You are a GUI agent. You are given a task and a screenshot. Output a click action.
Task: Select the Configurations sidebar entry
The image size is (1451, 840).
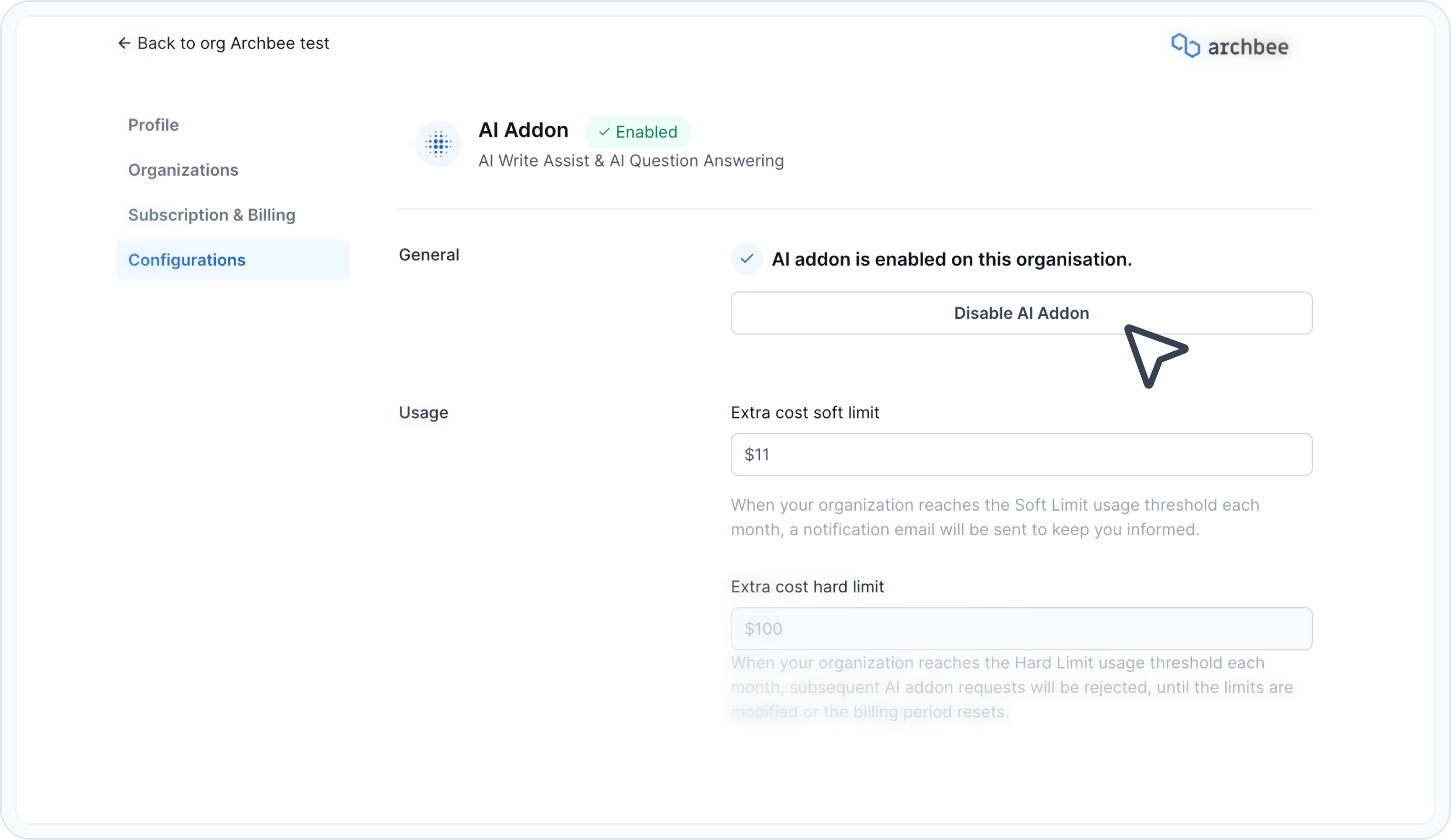pyautogui.click(x=187, y=260)
